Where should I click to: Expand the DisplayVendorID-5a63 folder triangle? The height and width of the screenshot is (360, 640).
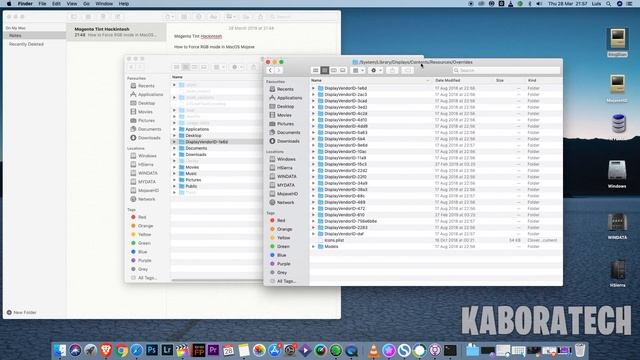coord(313,133)
